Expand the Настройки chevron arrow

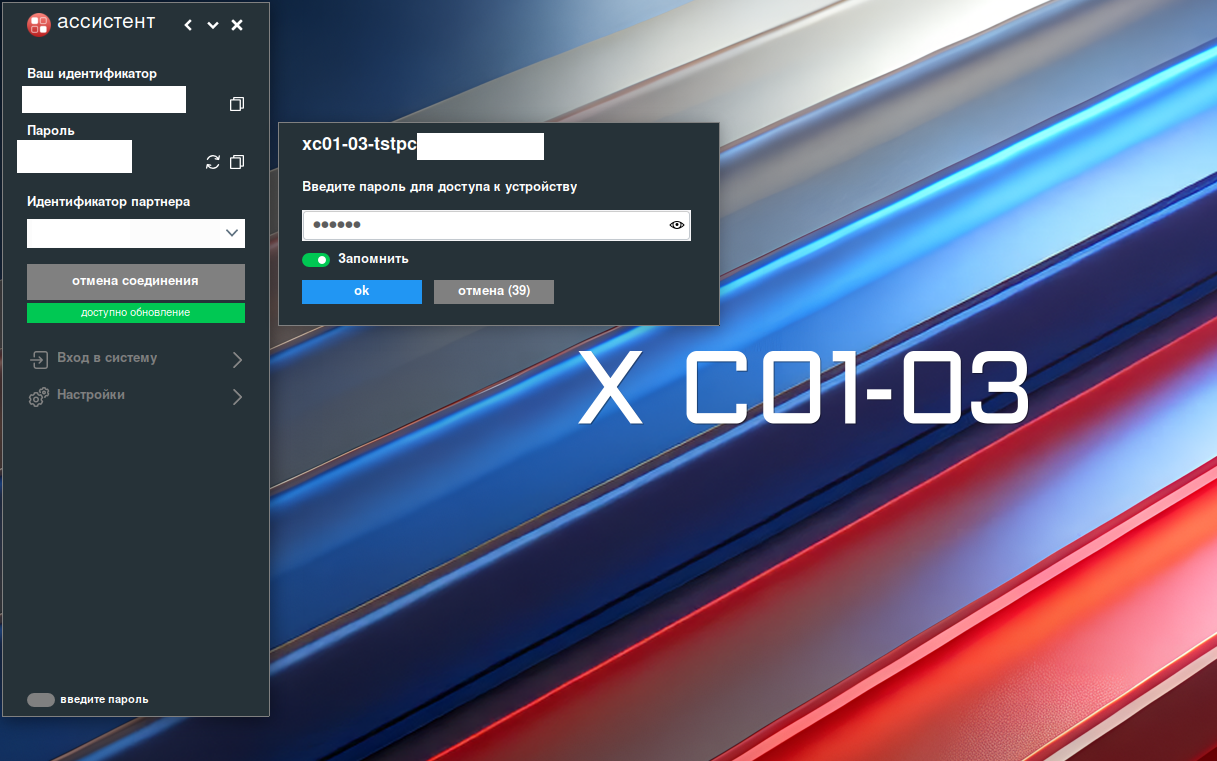(x=237, y=397)
